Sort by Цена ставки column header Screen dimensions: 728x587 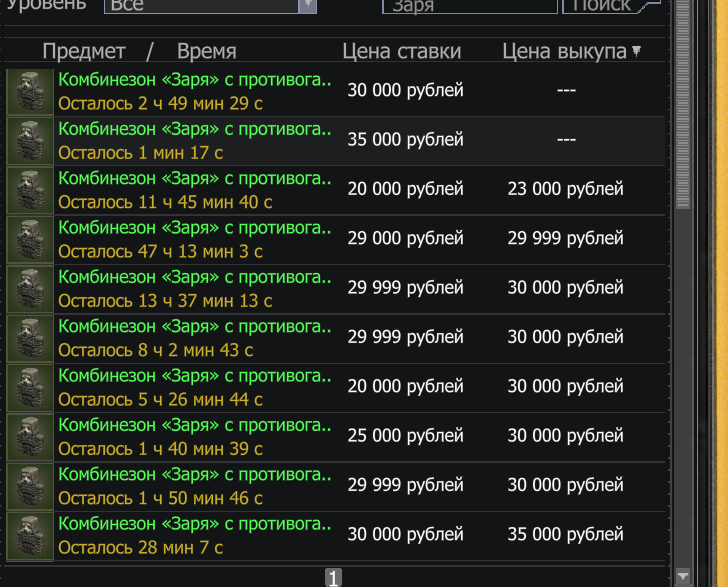coord(402,51)
